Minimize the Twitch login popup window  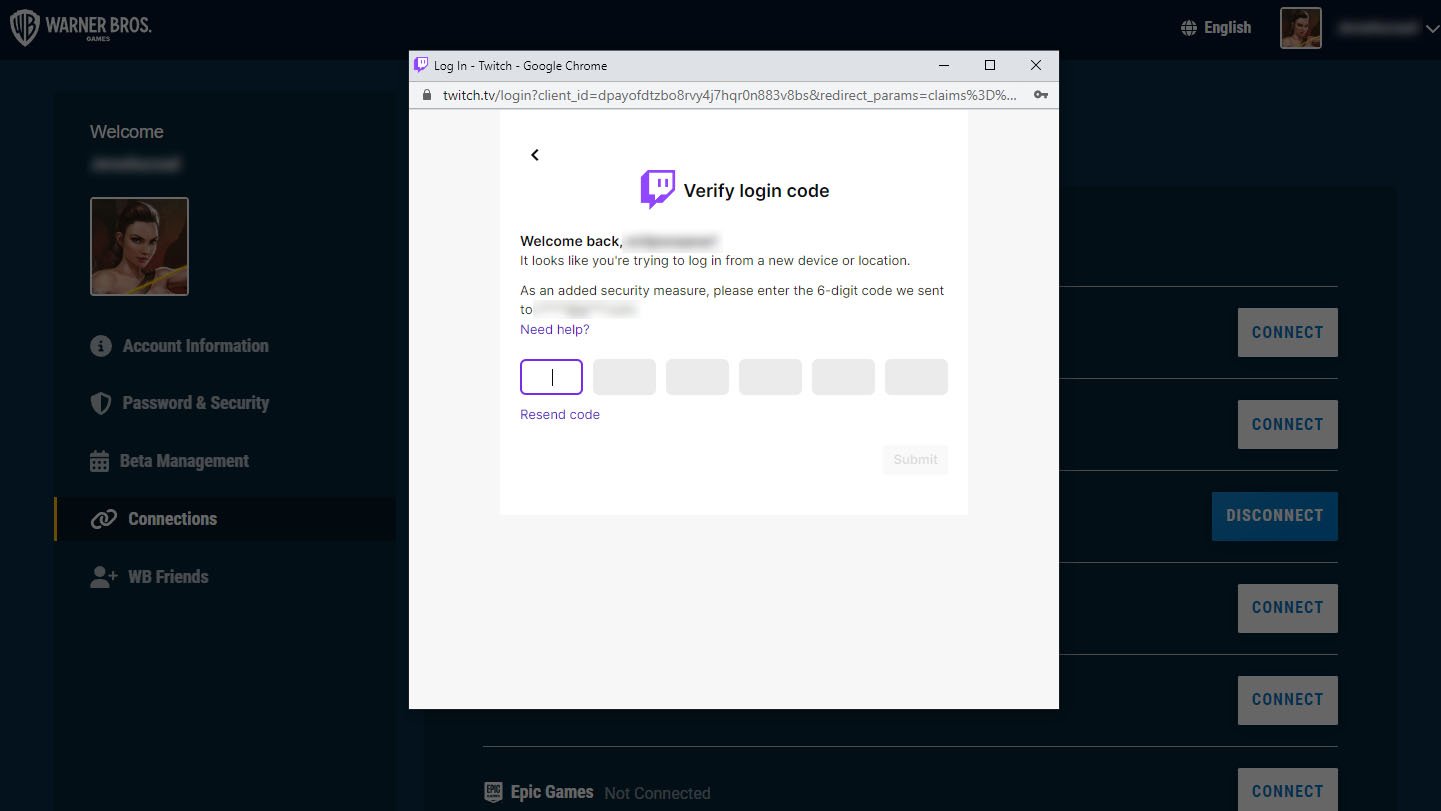[944, 65]
